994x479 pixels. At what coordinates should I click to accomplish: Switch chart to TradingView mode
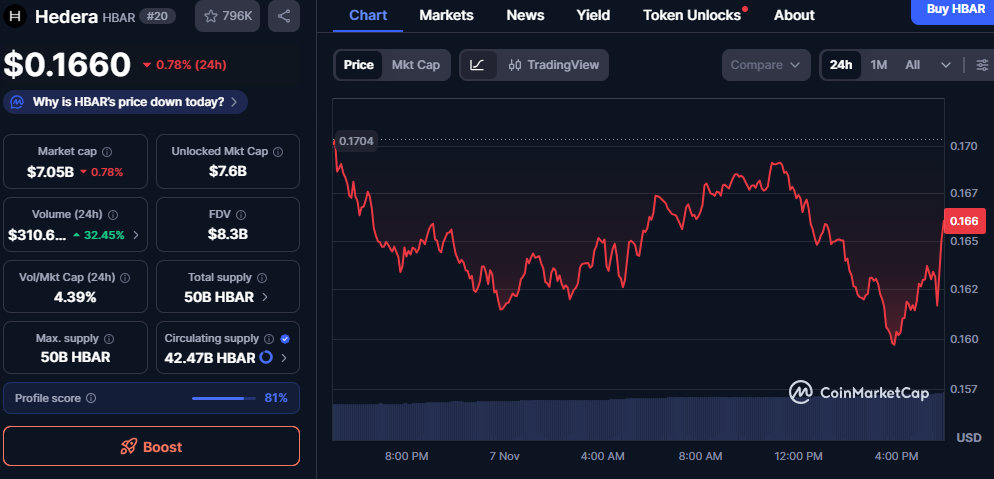pyautogui.click(x=554, y=65)
